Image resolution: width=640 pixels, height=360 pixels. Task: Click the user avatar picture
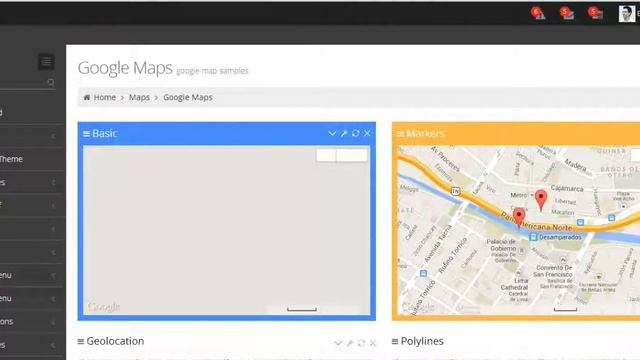point(627,13)
